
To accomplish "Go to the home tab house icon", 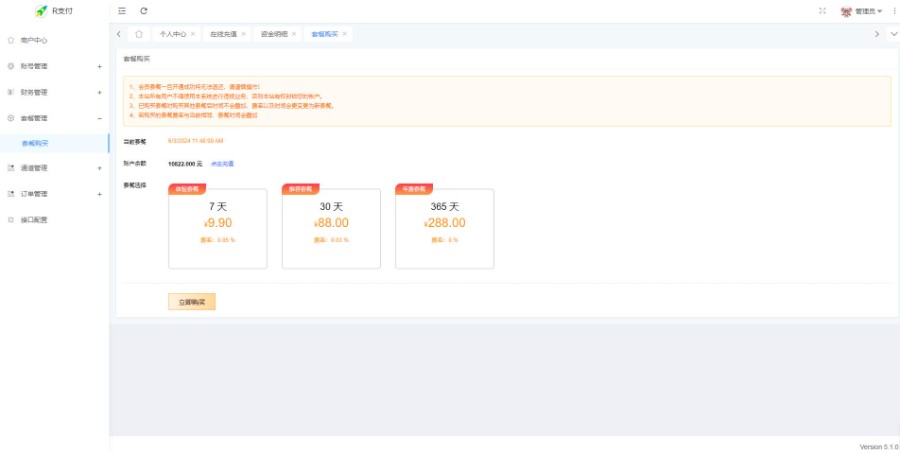I will 138,34.
